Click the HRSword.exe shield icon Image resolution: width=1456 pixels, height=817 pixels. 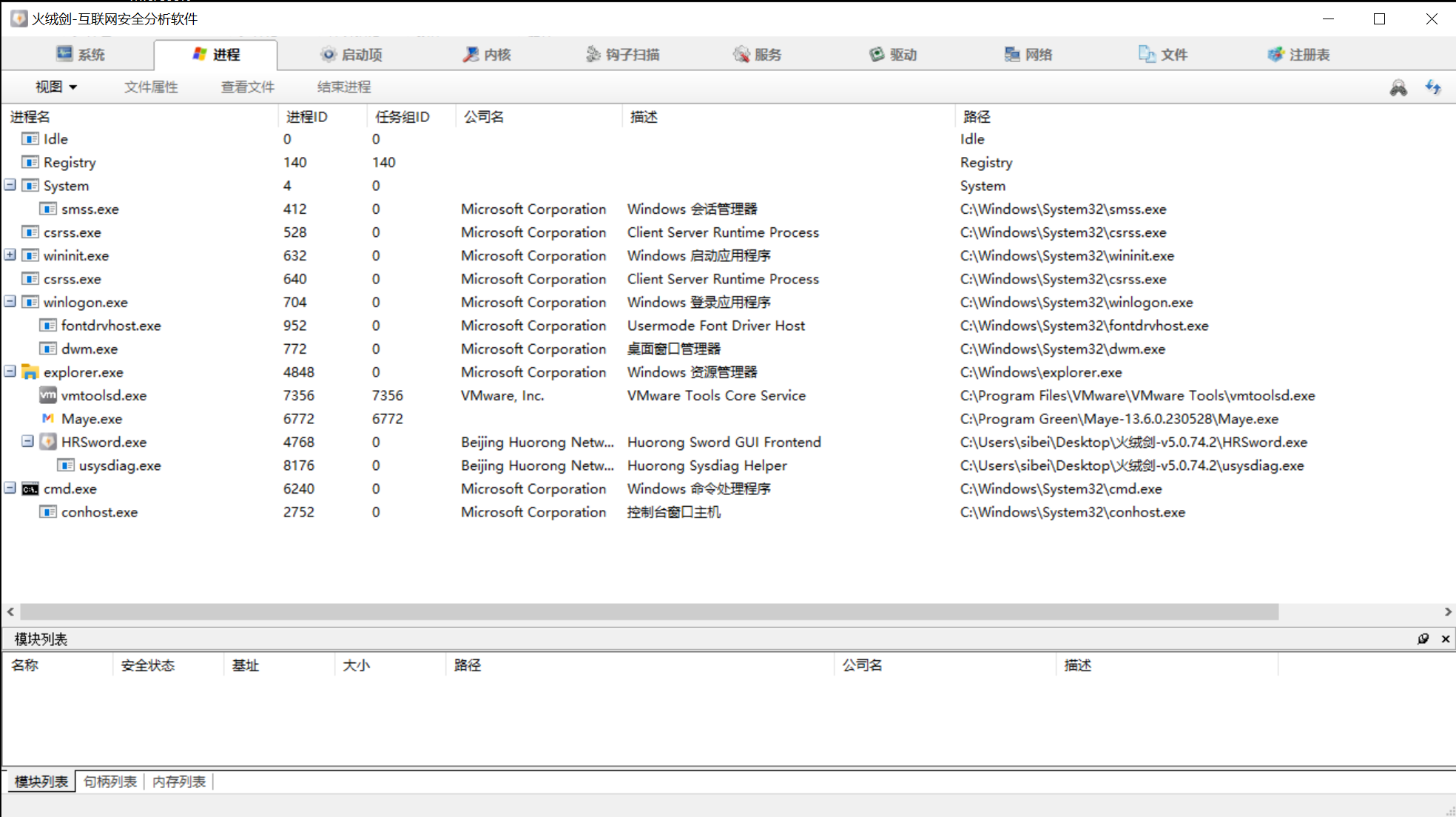[48, 442]
